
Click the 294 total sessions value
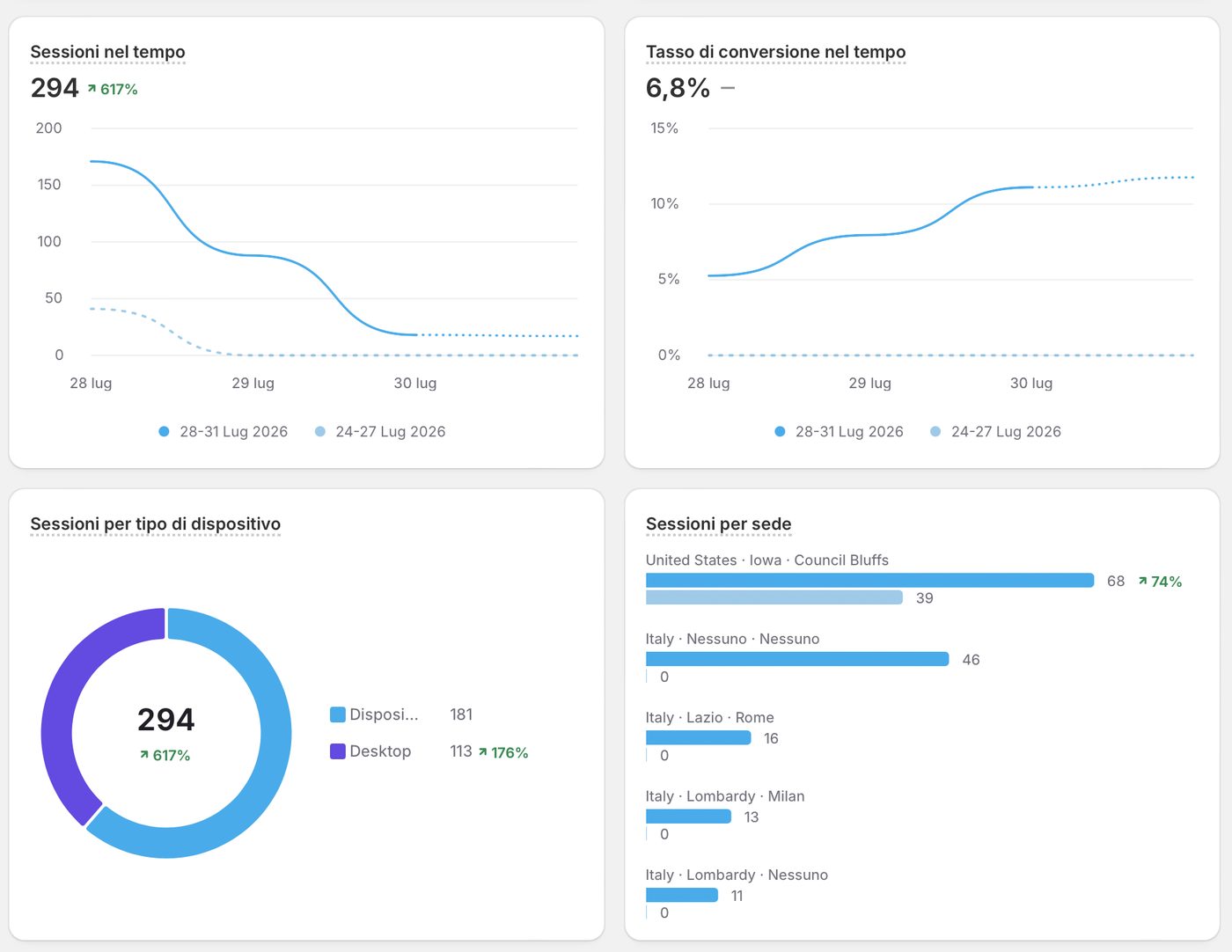tap(55, 88)
